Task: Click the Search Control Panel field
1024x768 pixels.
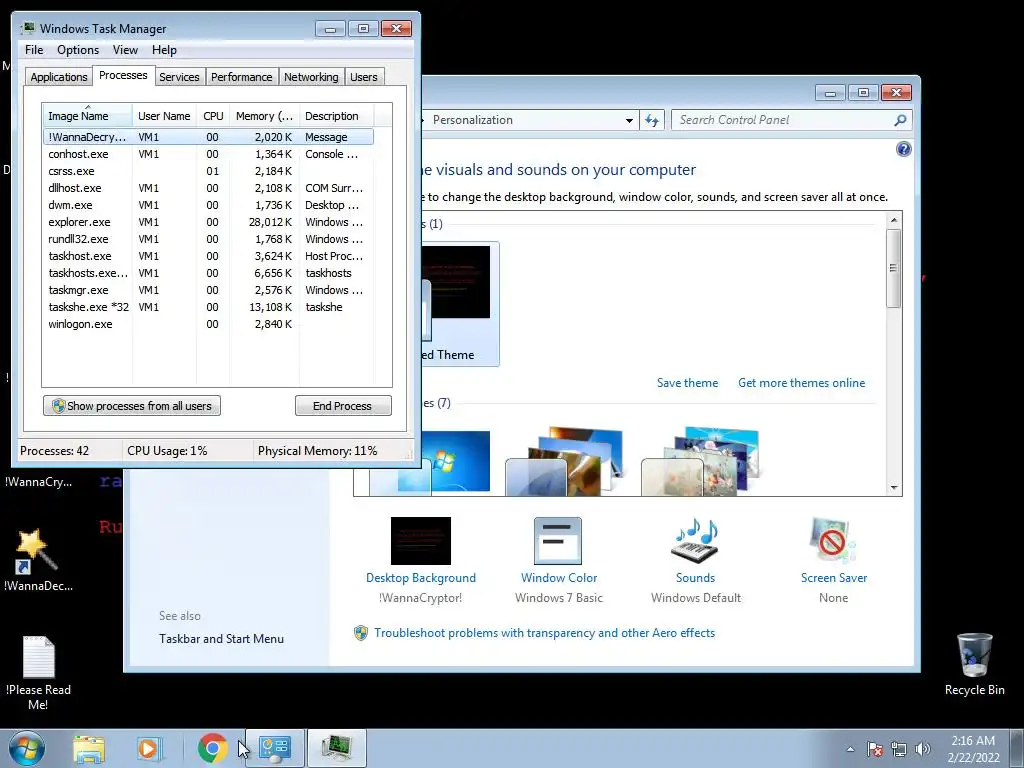Action: [x=791, y=120]
